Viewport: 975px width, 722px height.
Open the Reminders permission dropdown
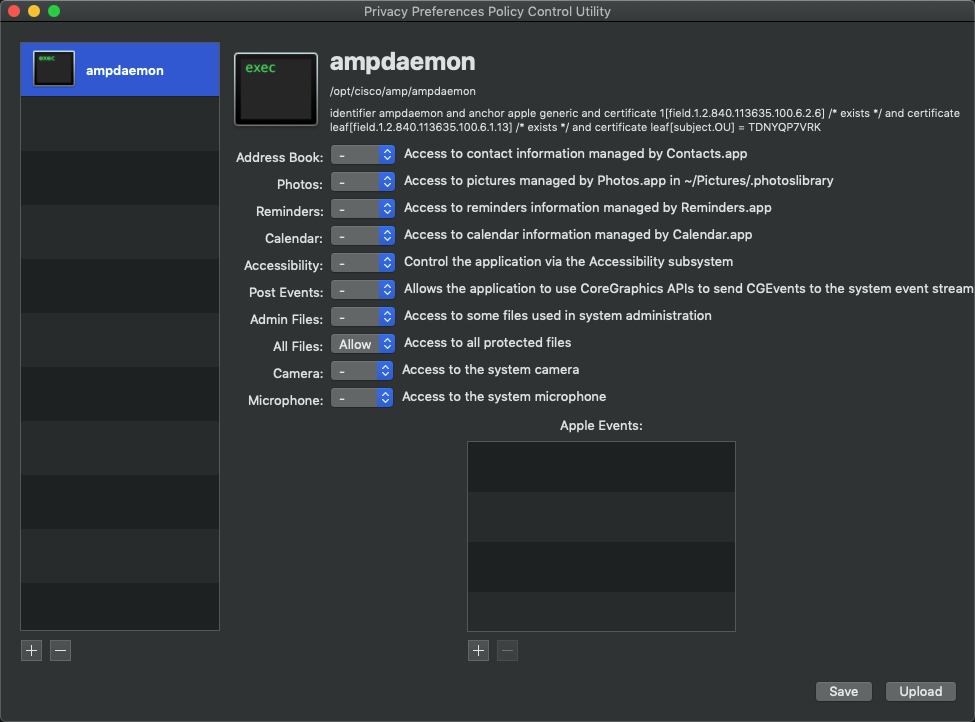(363, 208)
